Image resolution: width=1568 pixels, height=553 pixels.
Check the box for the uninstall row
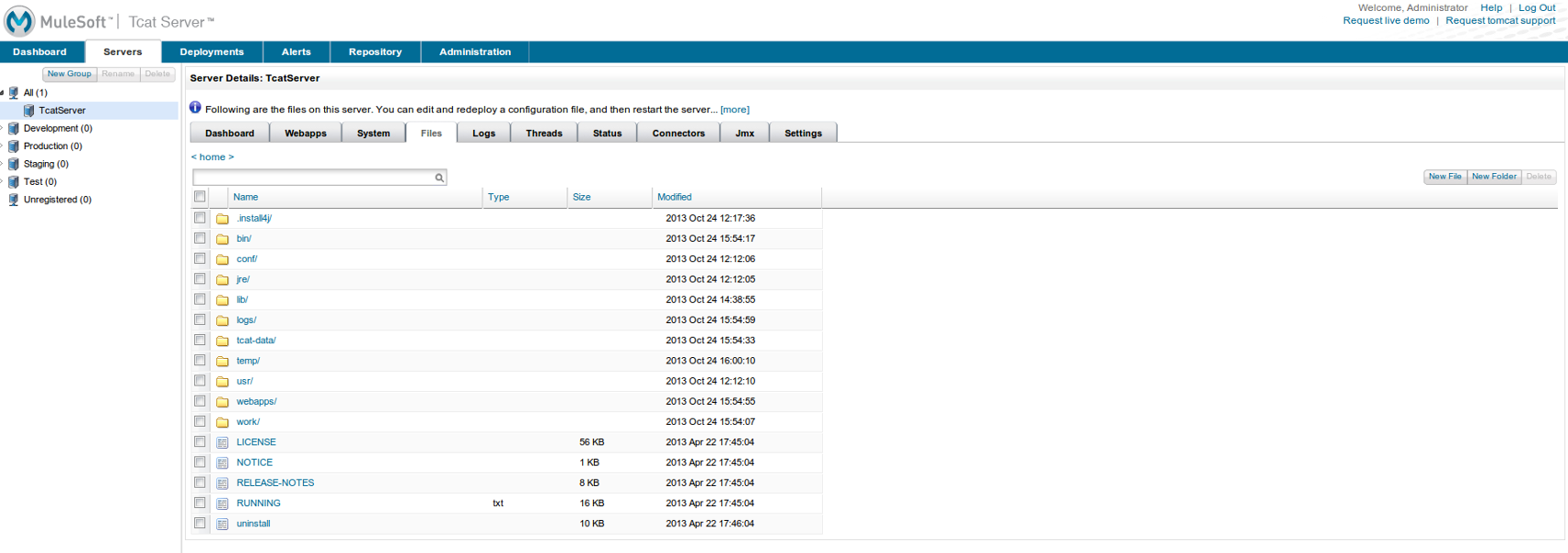[200, 523]
